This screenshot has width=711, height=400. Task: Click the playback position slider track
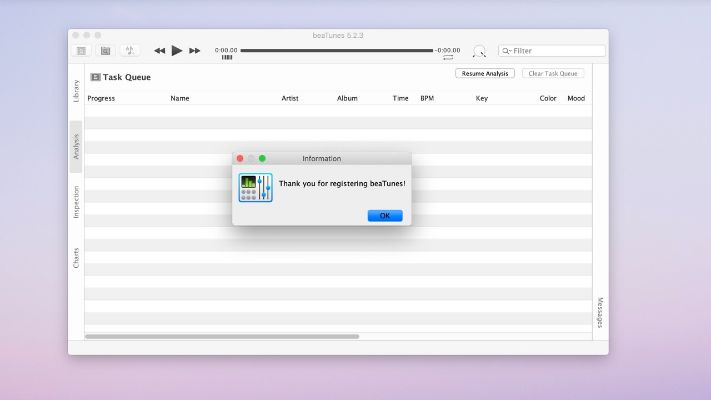[336, 50]
